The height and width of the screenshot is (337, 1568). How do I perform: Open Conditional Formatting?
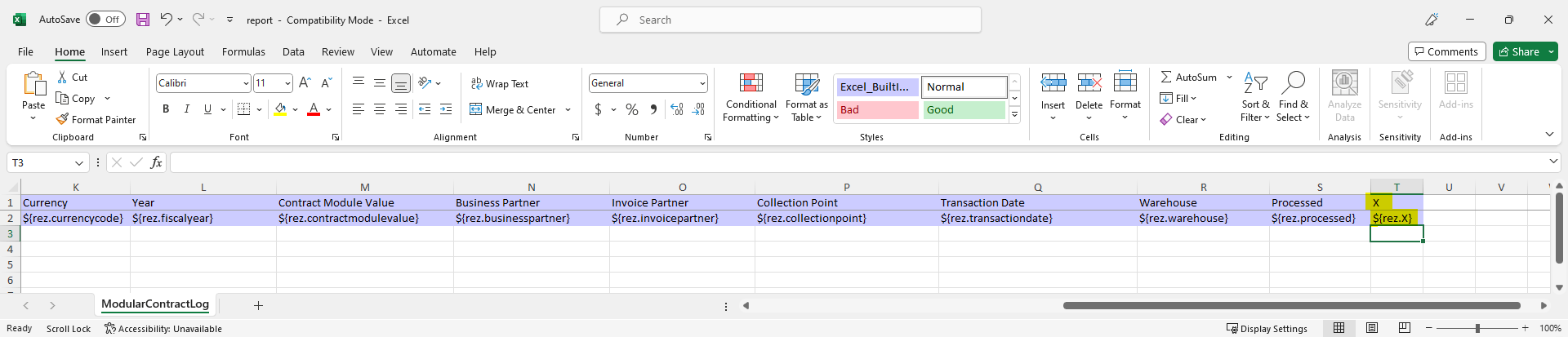(751, 97)
